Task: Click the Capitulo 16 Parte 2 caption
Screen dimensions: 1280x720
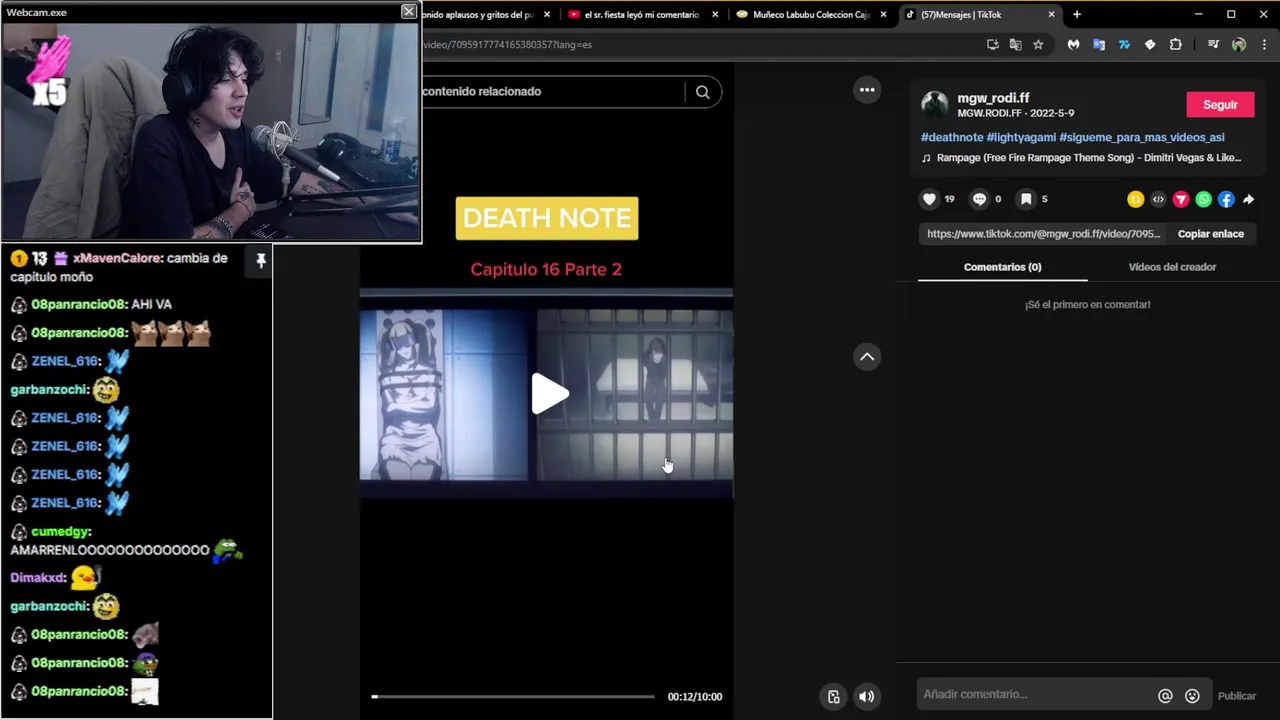Action: click(546, 269)
